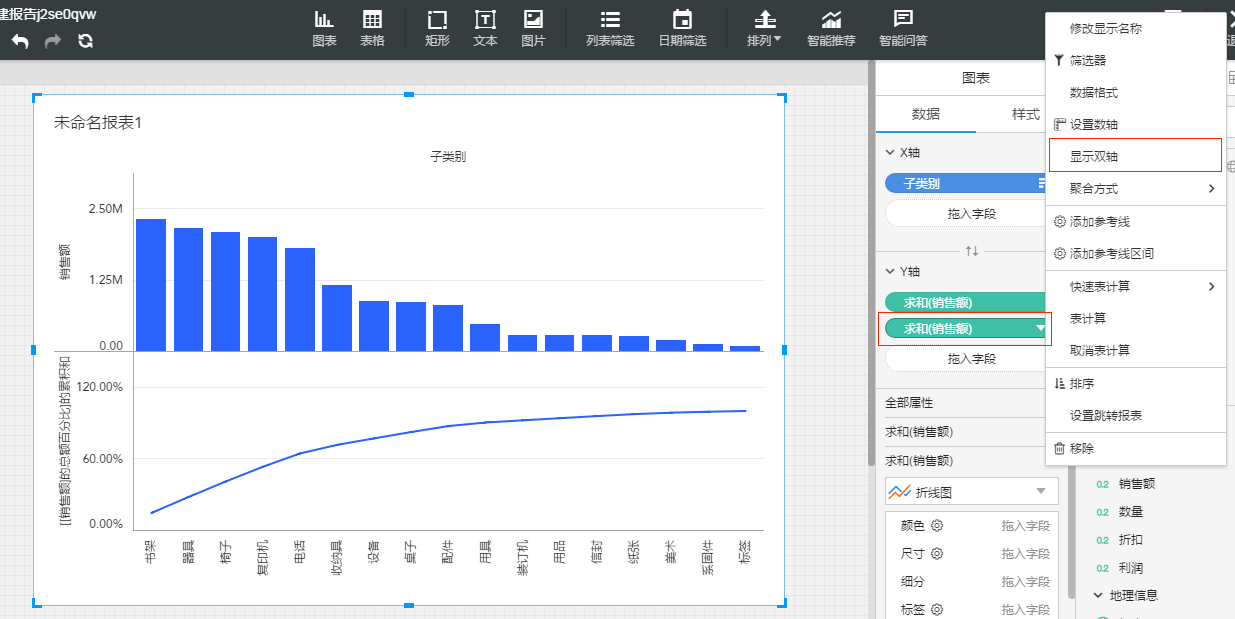
Task: Open the 颜色 color settings gear
Action: [x=937, y=526]
